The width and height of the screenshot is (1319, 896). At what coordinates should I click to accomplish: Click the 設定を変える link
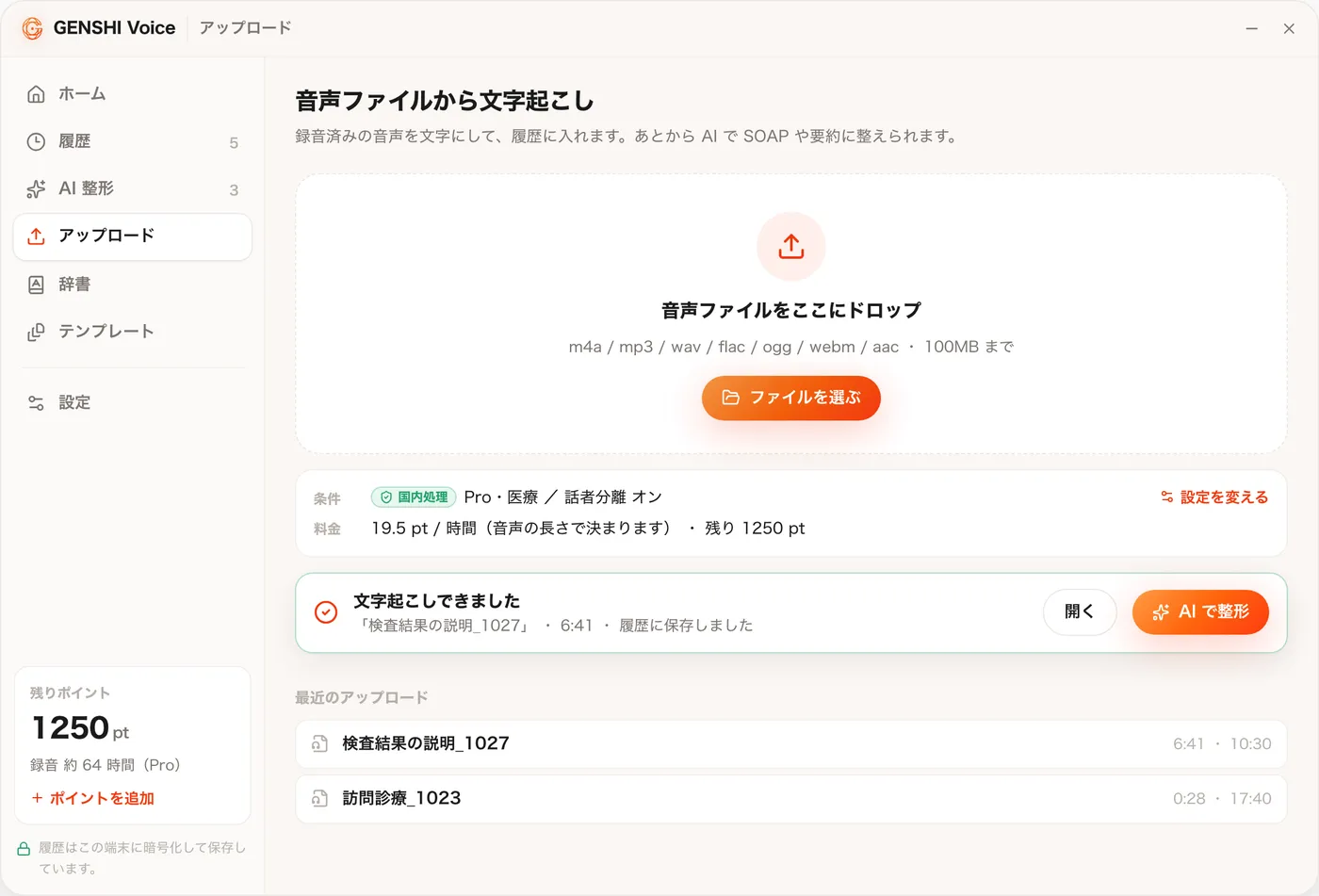click(x=1214, y=497)
